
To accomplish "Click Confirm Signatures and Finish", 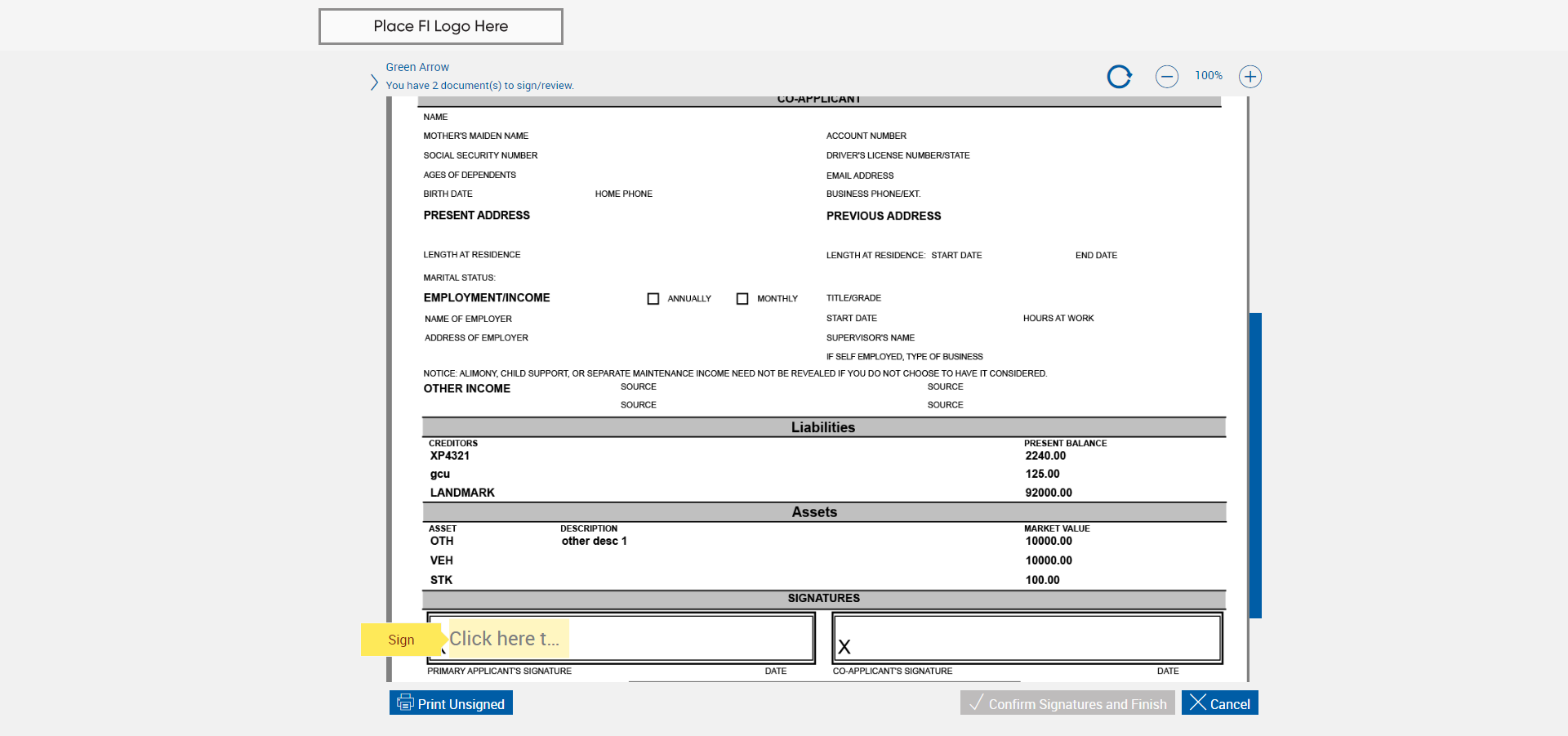I will click(1067, 703).
